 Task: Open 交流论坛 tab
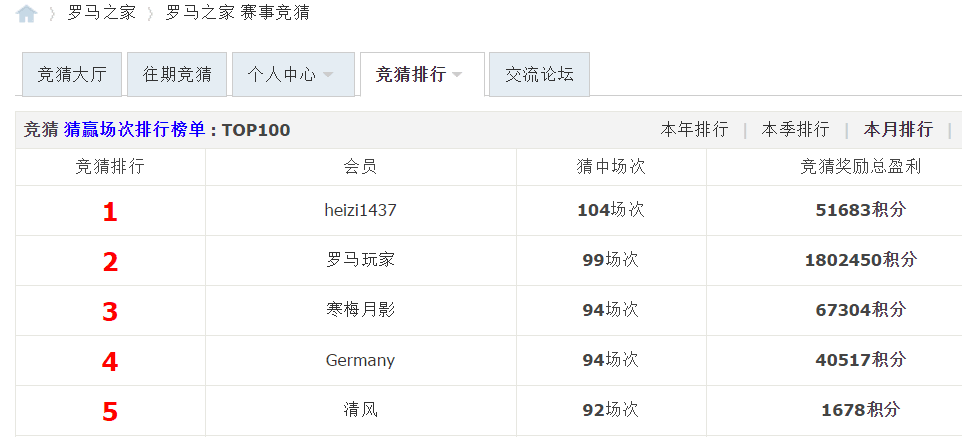pos(539,74)
